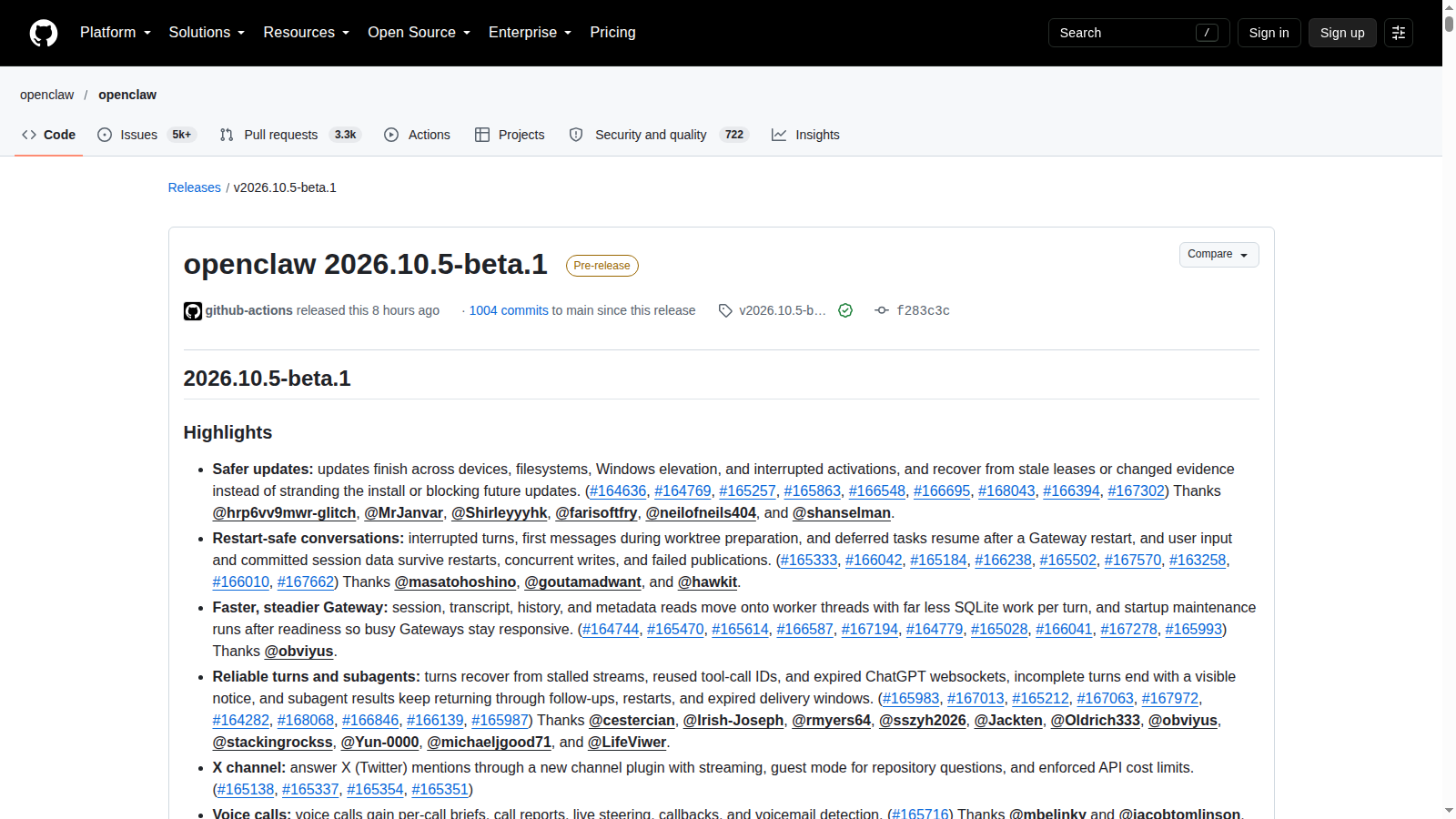Open the Issues tab

click(147, 135)
